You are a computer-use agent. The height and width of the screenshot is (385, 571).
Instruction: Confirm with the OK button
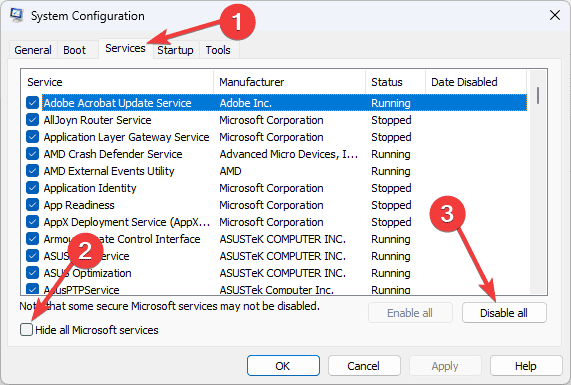pos(283,366)
